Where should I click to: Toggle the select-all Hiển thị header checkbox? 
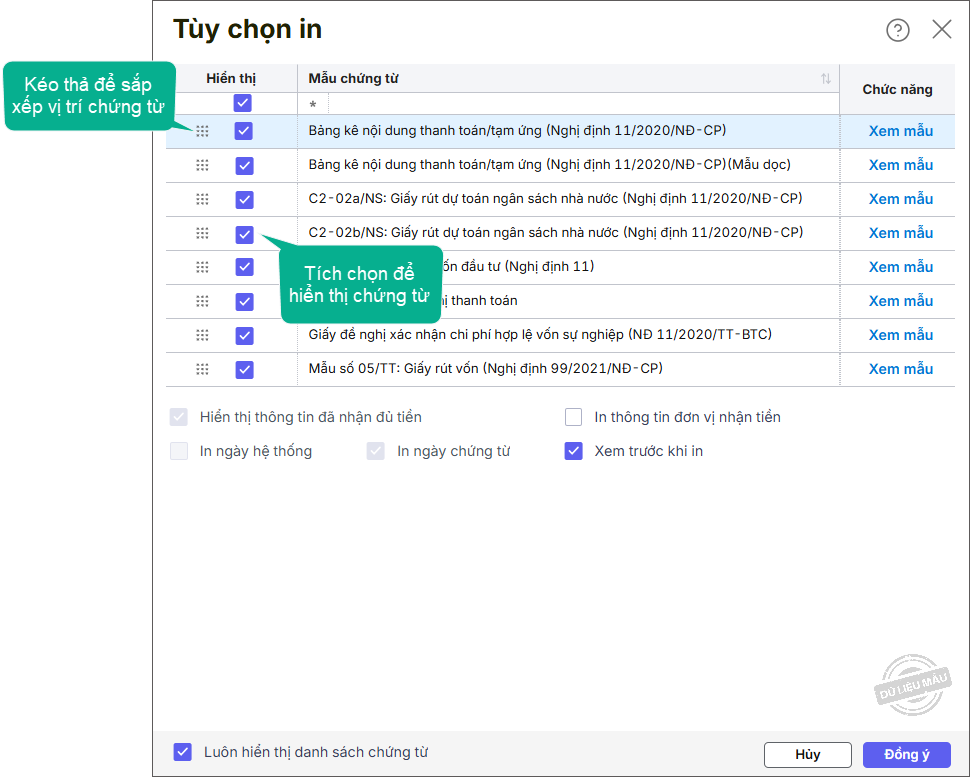(x=242, y=103)
